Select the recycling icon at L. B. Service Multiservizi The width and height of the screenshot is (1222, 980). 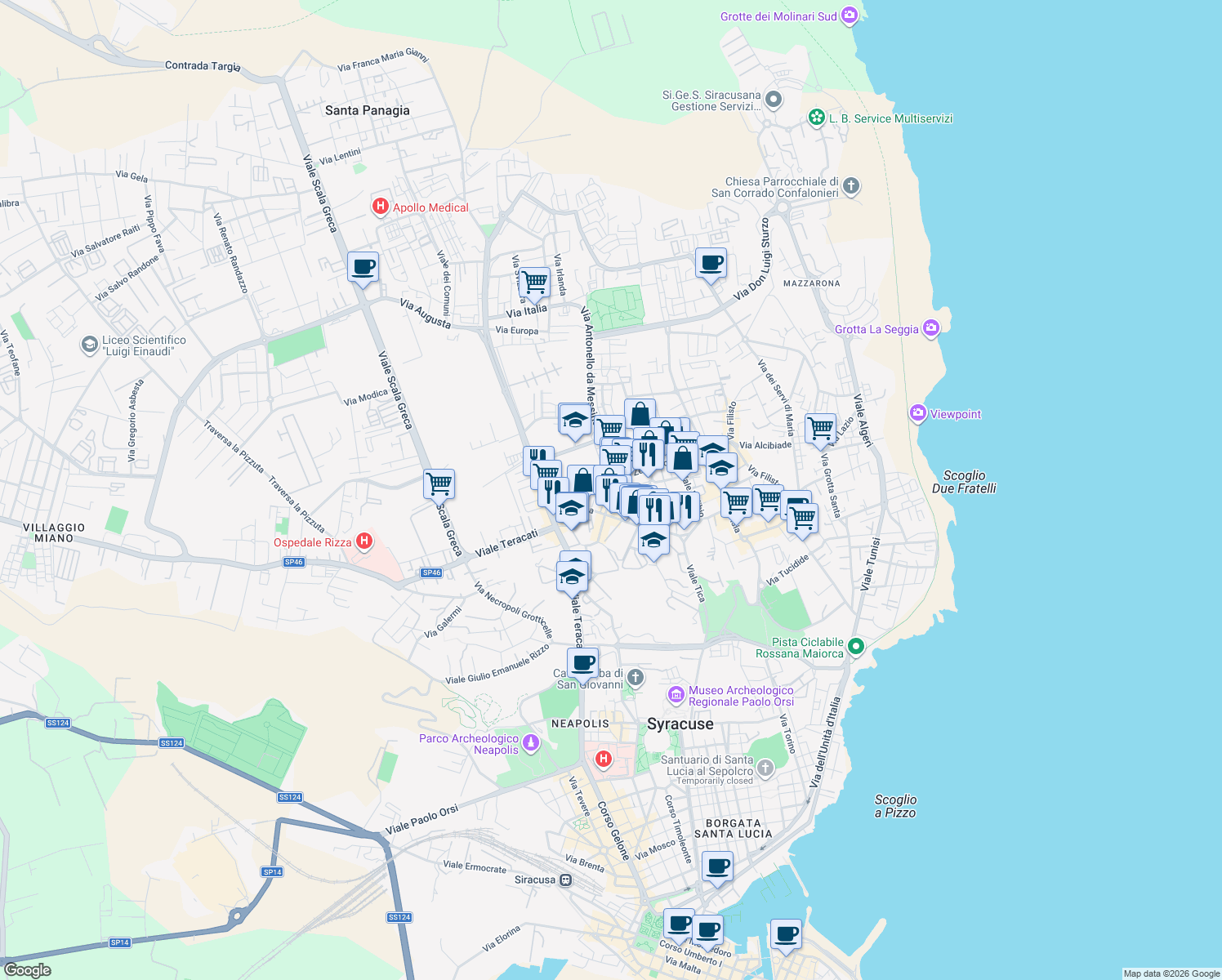816,118
